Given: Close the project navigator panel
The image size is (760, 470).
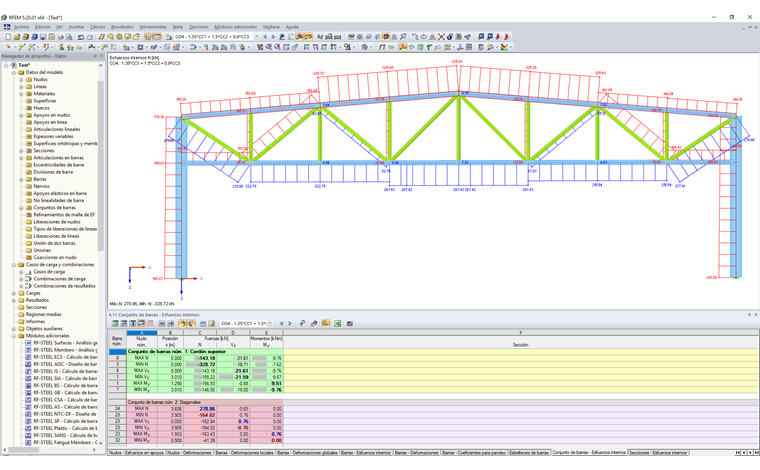Looking at the screenshot, I should 101,56.
